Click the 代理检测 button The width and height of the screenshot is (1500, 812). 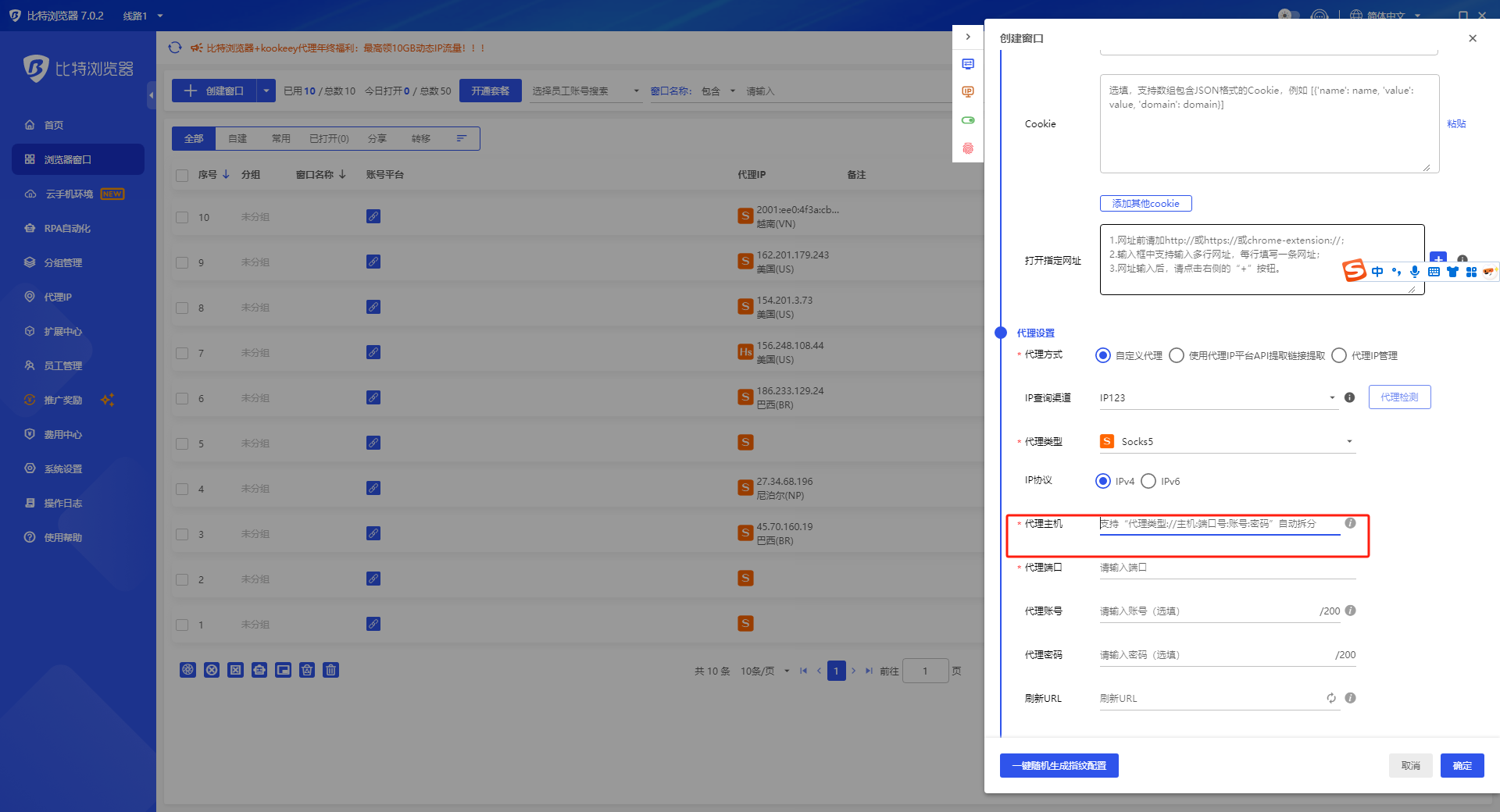click(x=1399, y=397)
